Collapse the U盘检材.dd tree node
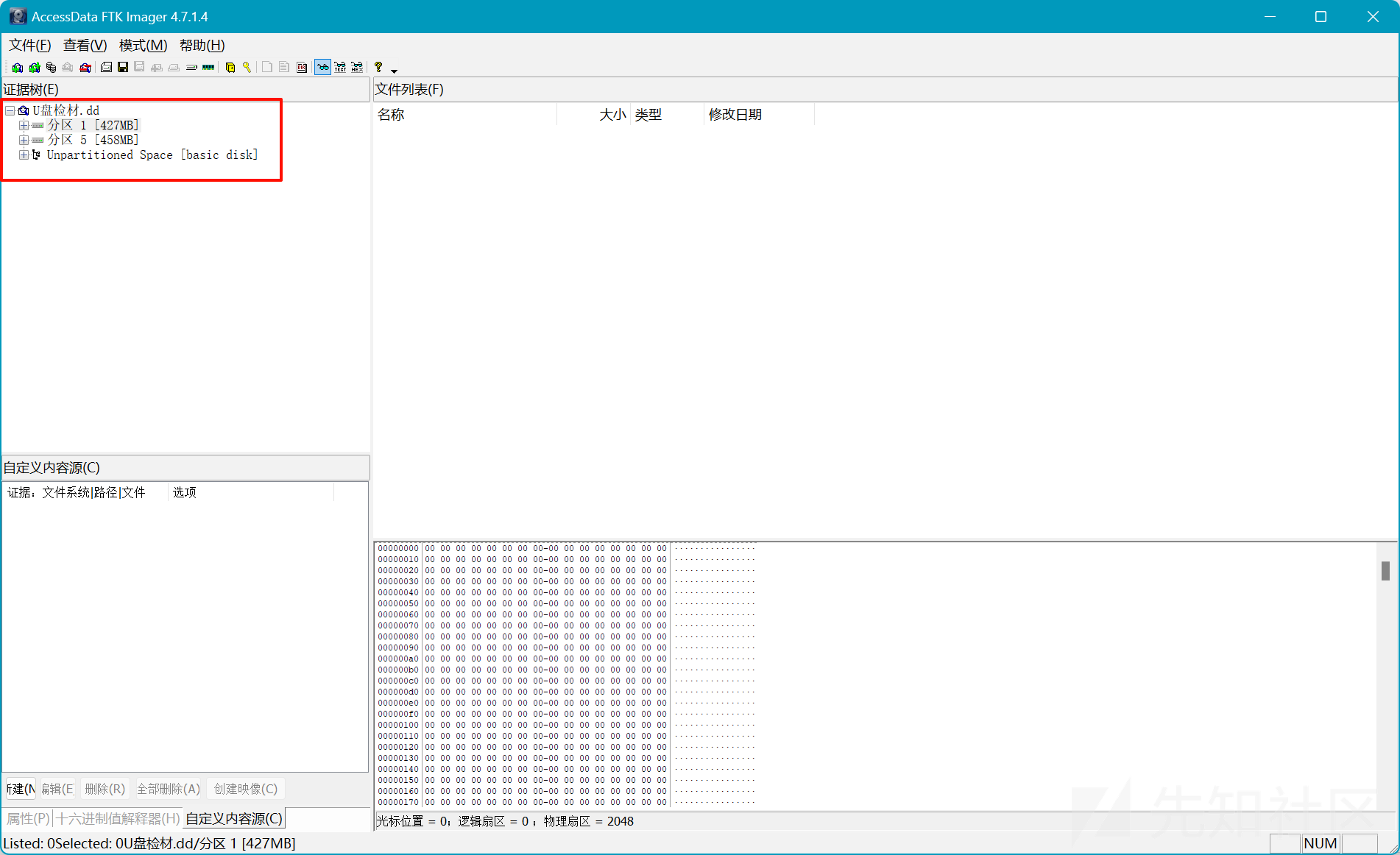 [10, 110]
